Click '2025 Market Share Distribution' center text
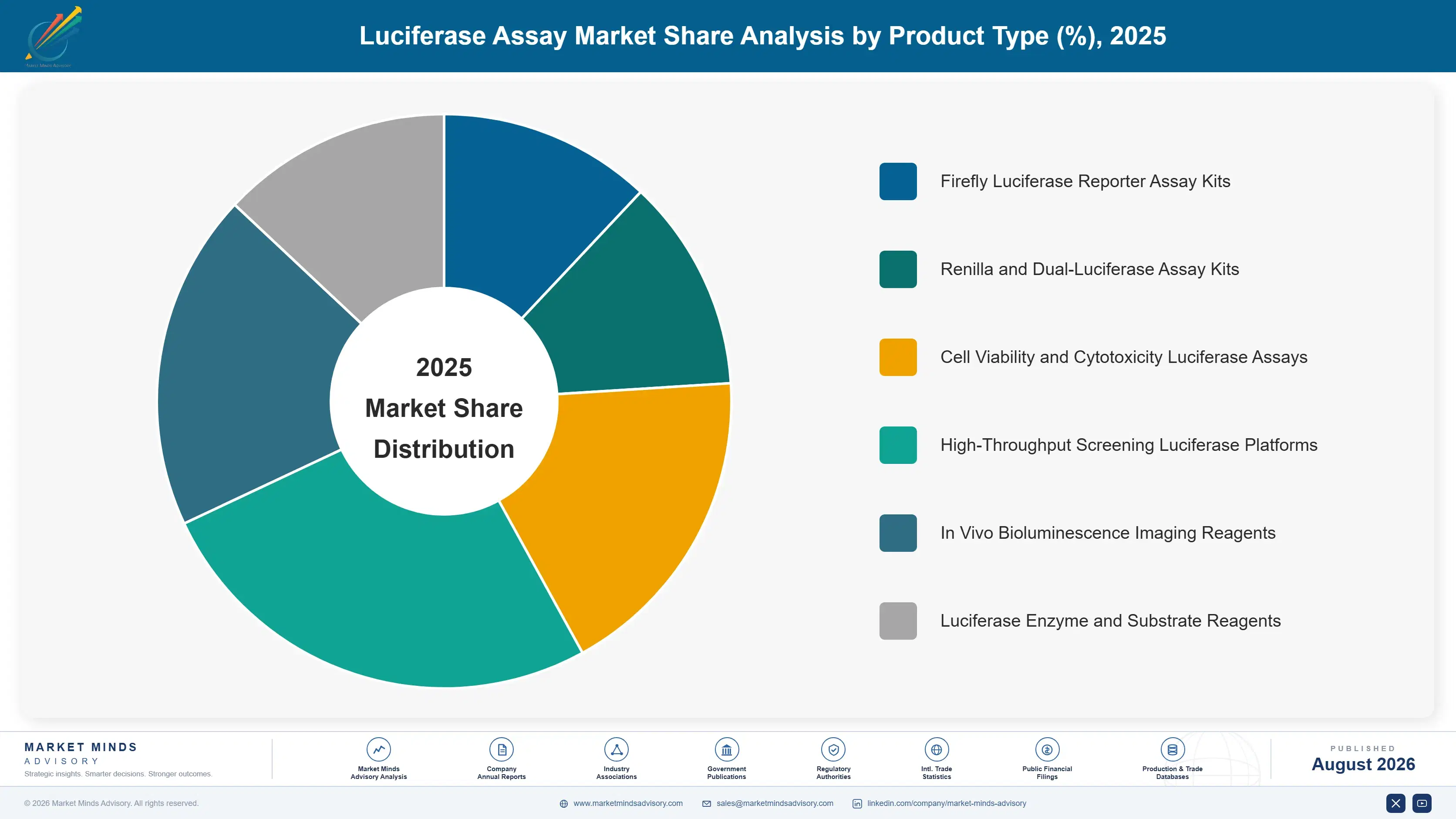Image resolution: width=1456 pixels, height=819 pixels. [444, 408]
